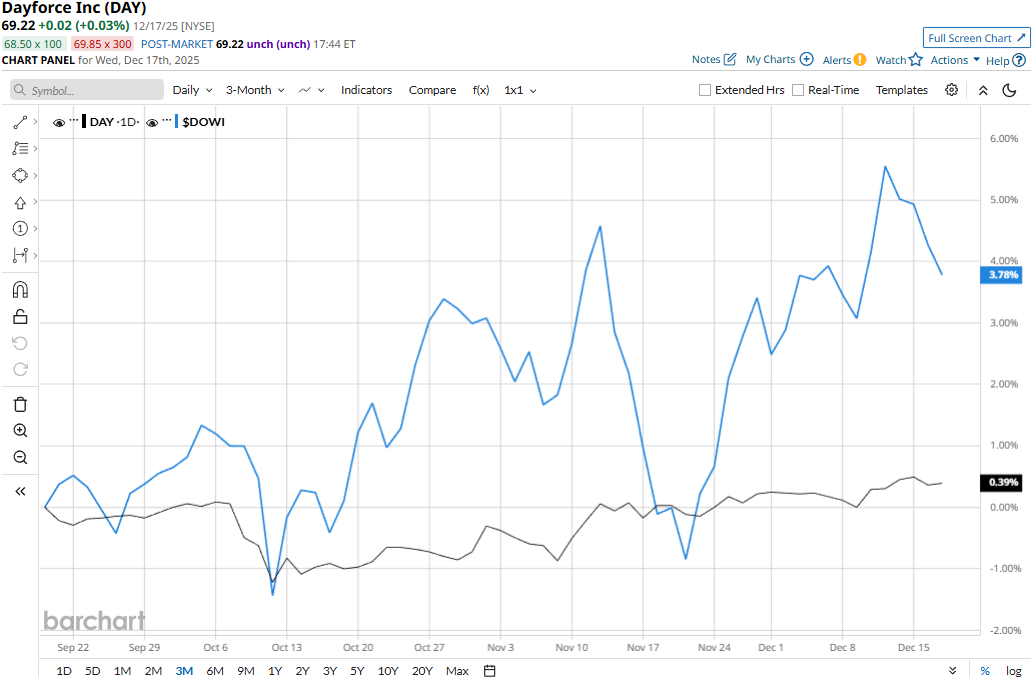
Task: Click the blue 3.78% price label
Action: click(1001, 274)
